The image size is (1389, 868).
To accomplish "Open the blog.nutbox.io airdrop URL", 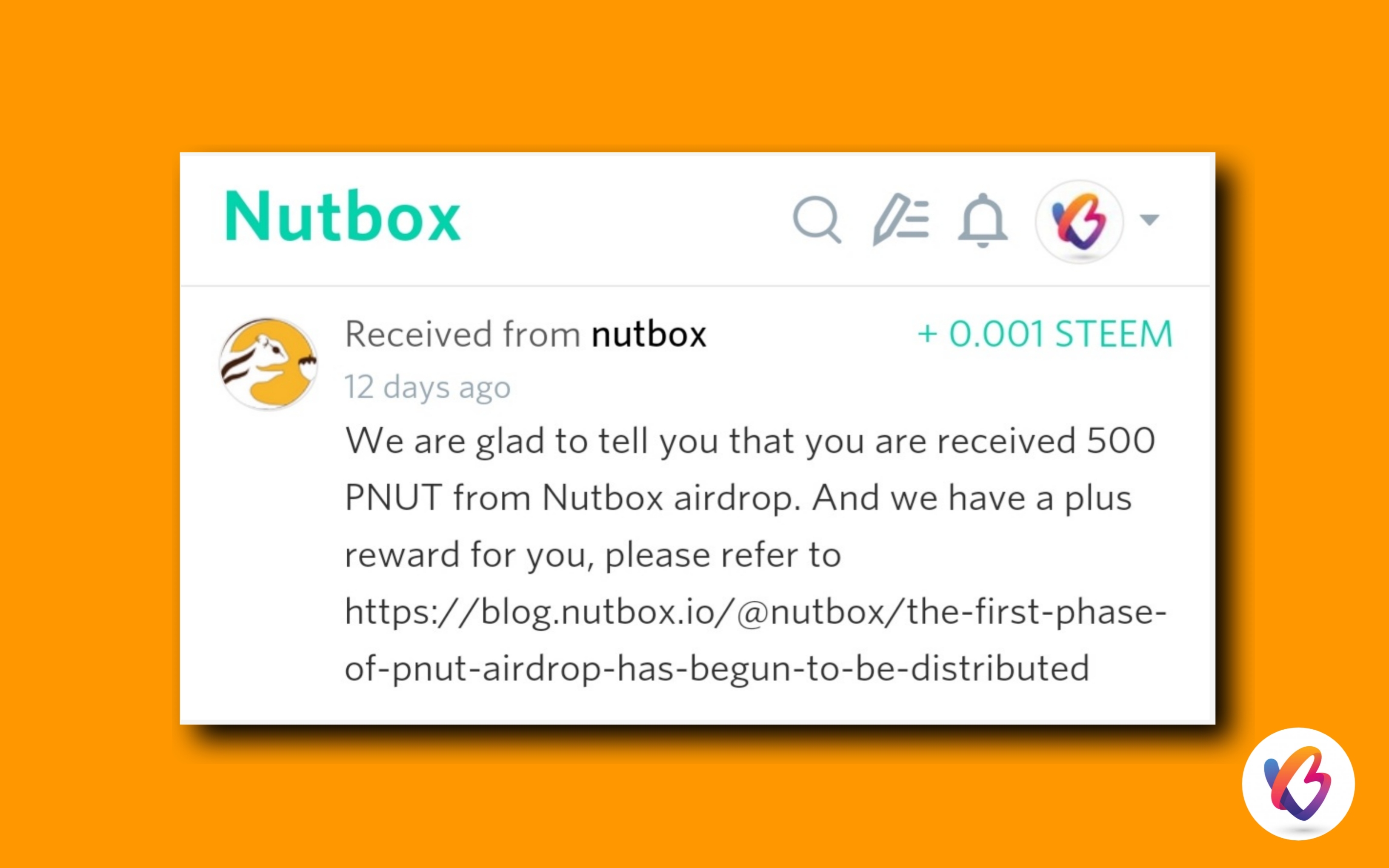I will click(755, 640).
